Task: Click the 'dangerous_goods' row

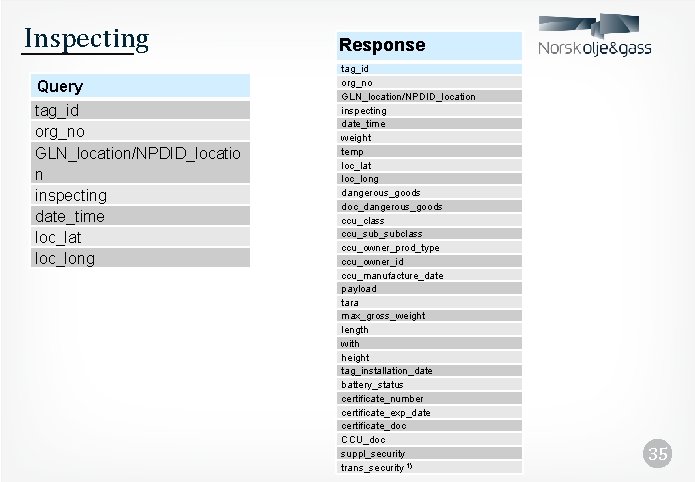Action: (429, 192)
